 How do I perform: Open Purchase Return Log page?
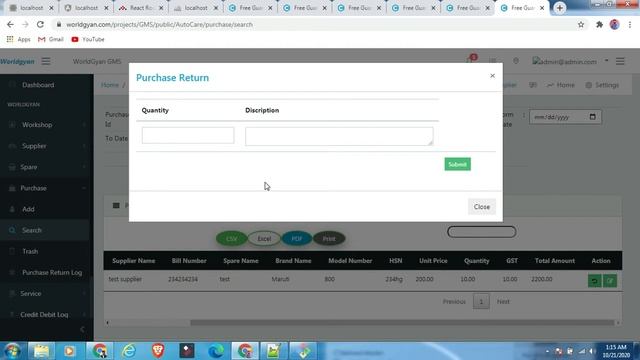click(52, 272)
